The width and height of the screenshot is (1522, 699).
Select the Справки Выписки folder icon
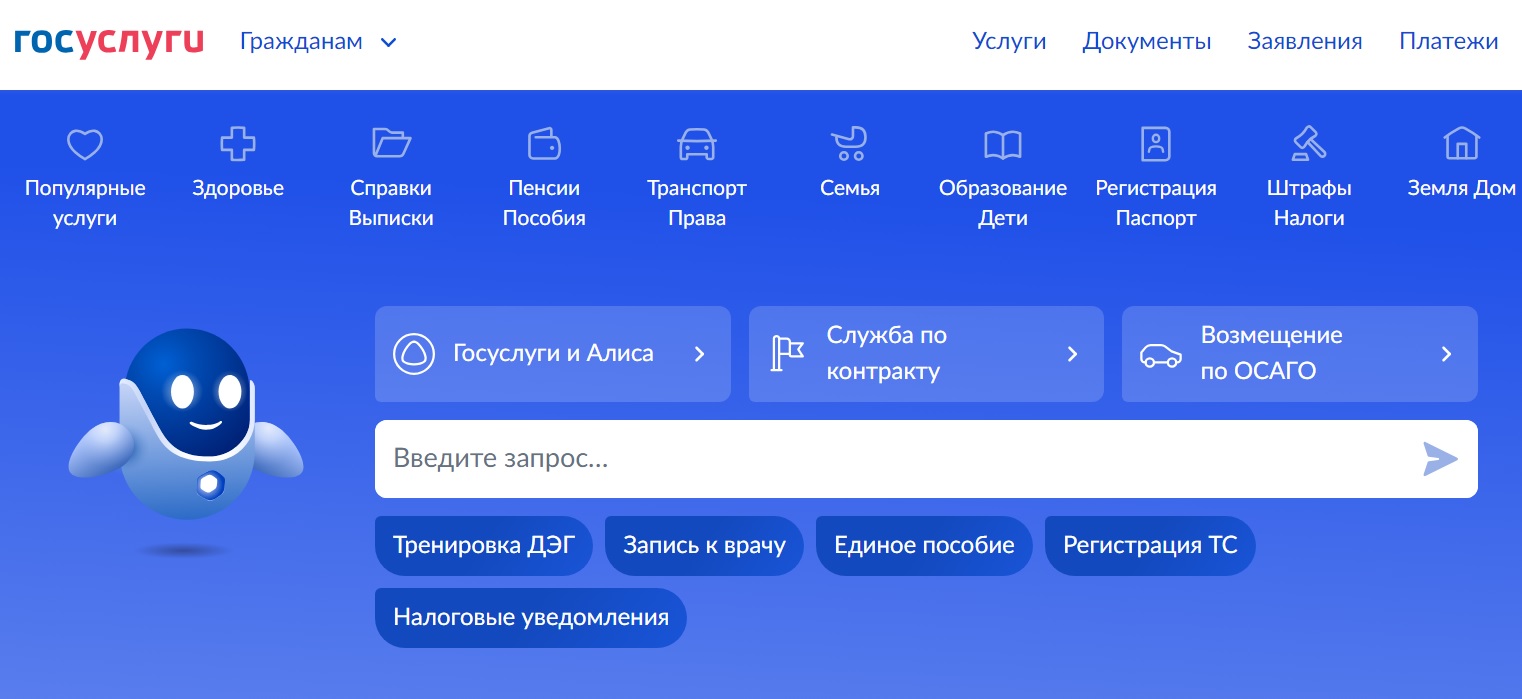[391, 144]
